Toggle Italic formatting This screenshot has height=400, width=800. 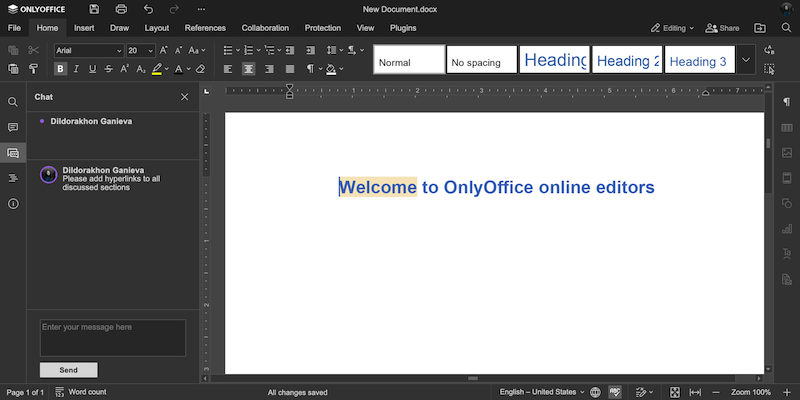tap(77, 69)
